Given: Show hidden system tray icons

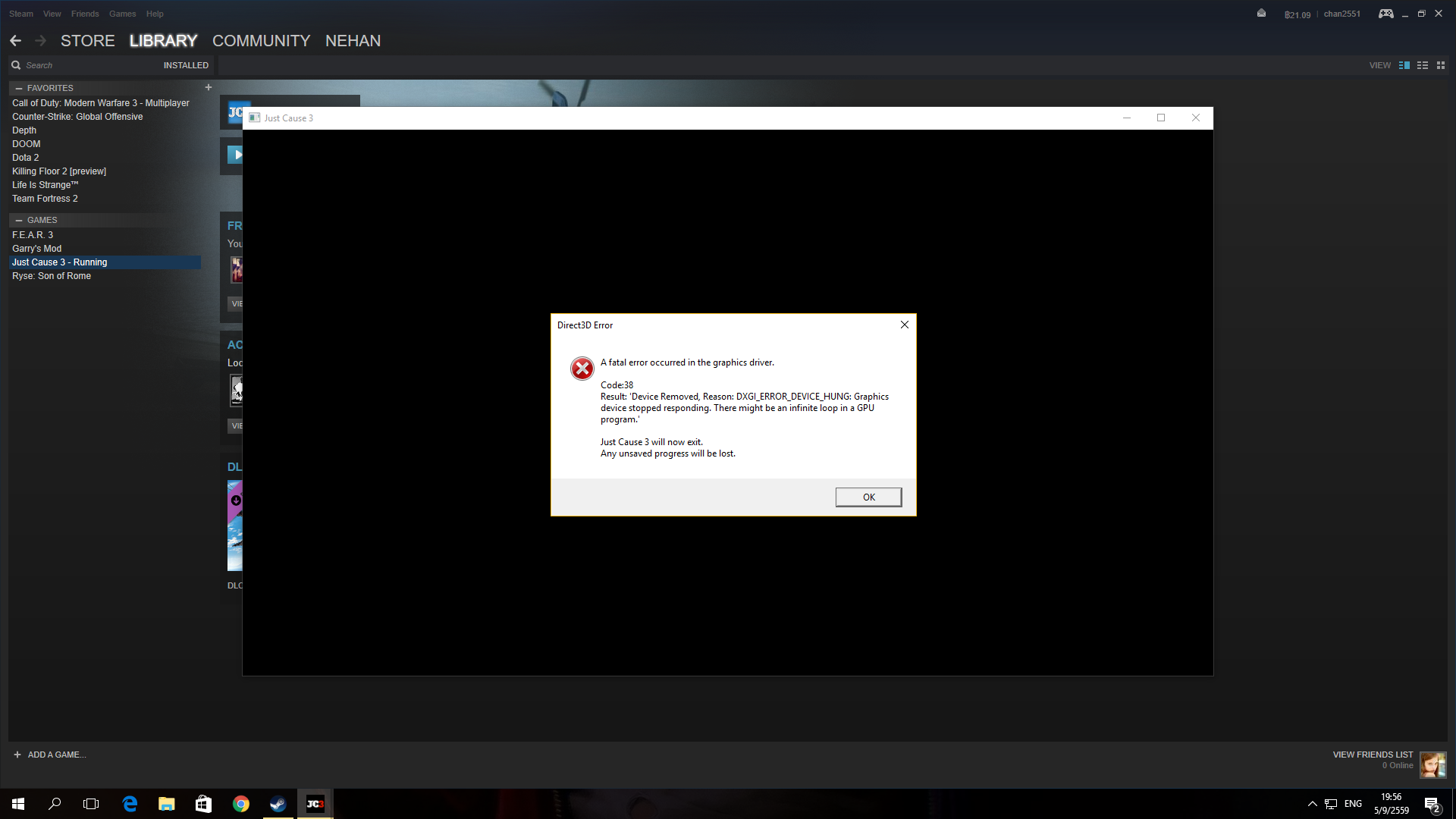Looking at the screenshot, I should 1313,804.
